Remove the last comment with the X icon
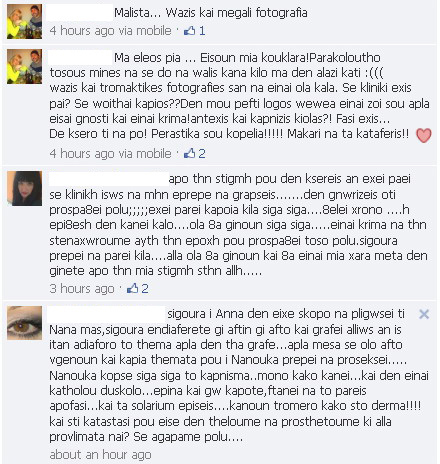Viewport: 440px width, 464px height. tap(424, 314)
